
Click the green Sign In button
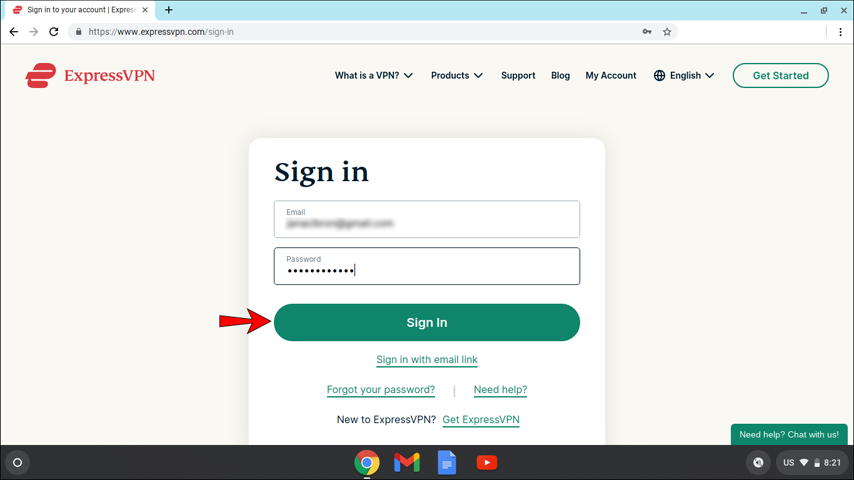(426, 323)
